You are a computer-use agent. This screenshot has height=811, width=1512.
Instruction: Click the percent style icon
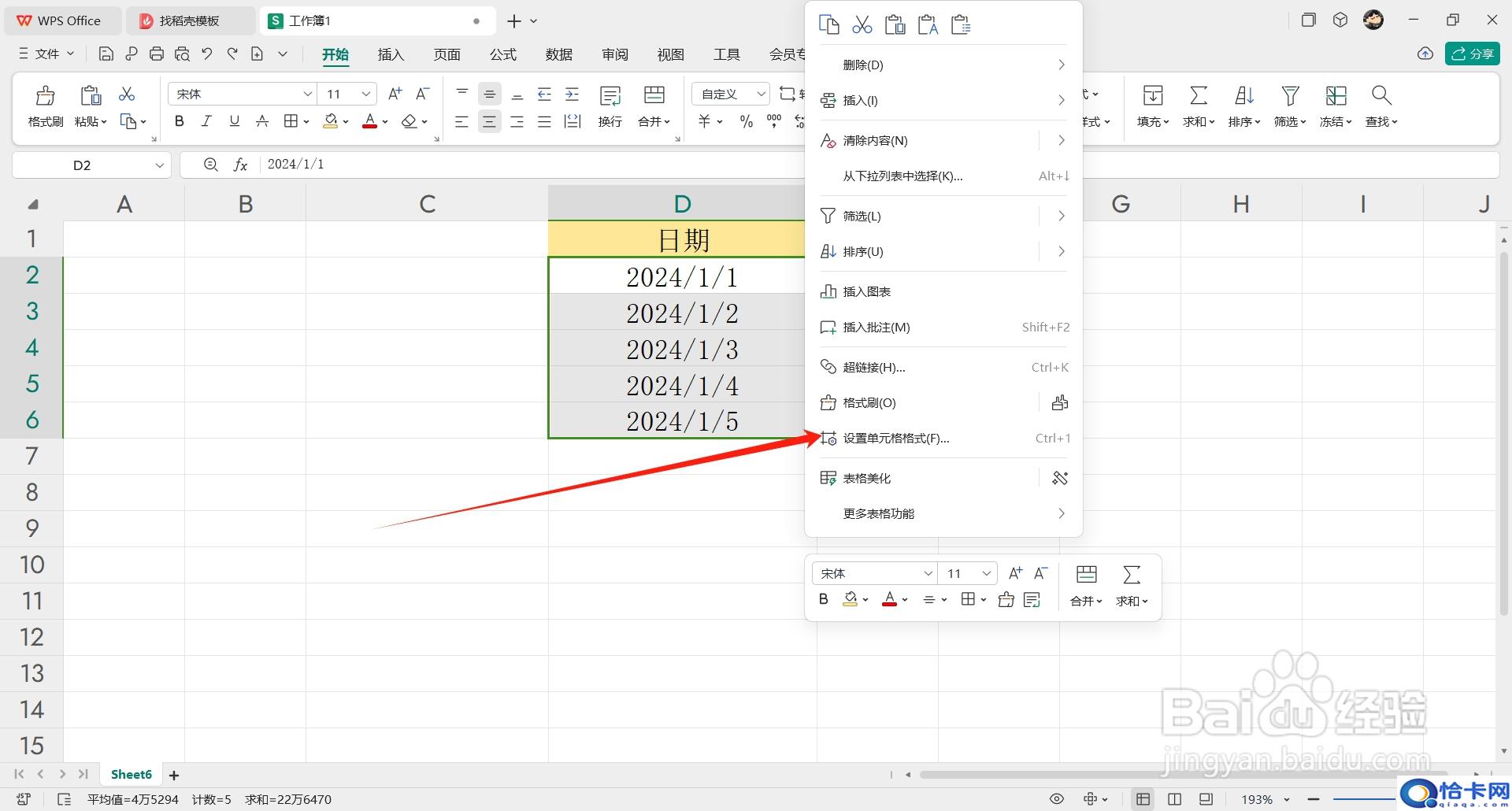746,121
